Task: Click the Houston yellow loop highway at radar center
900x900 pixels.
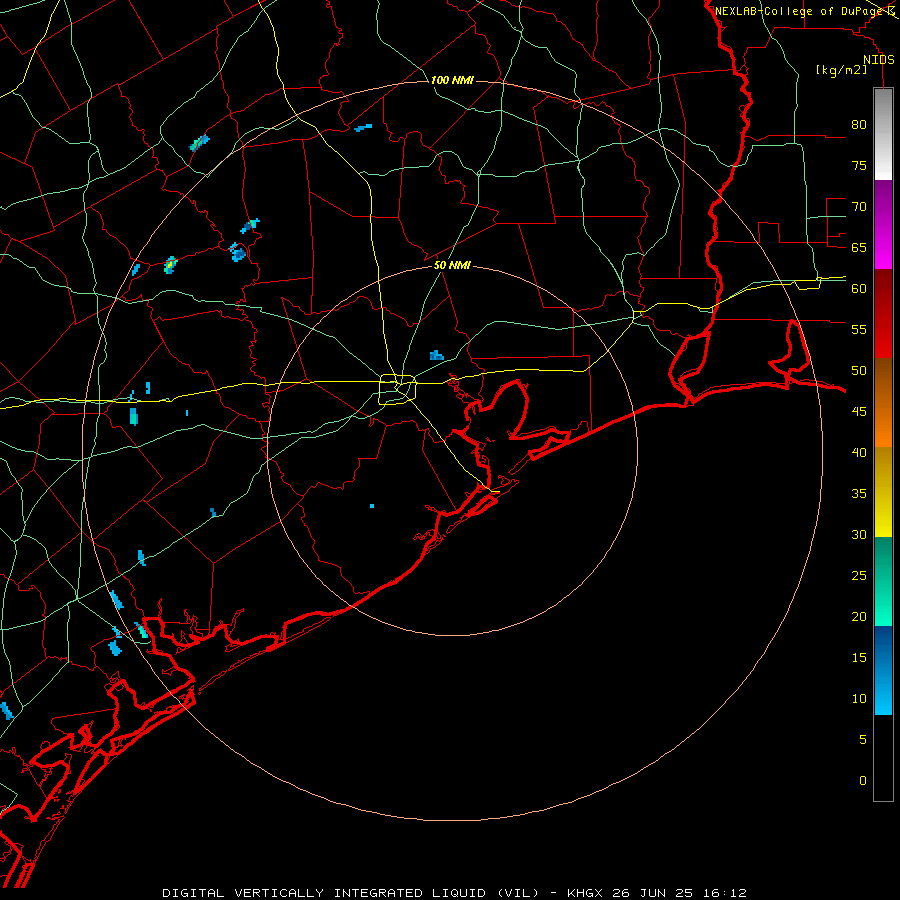Action: click(x=398, y=389)
